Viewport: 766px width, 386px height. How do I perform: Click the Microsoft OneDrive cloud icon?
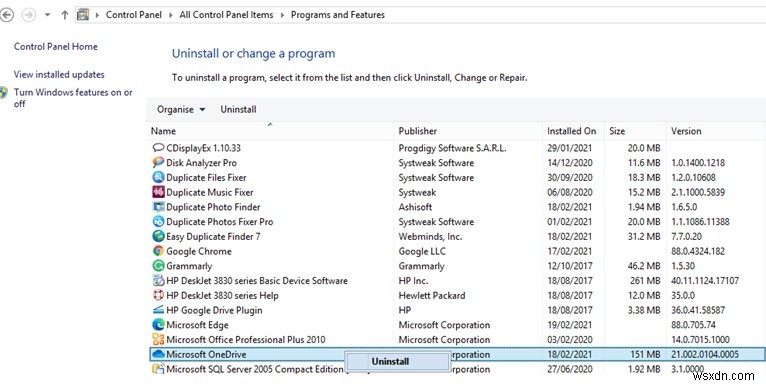[158, 354]
